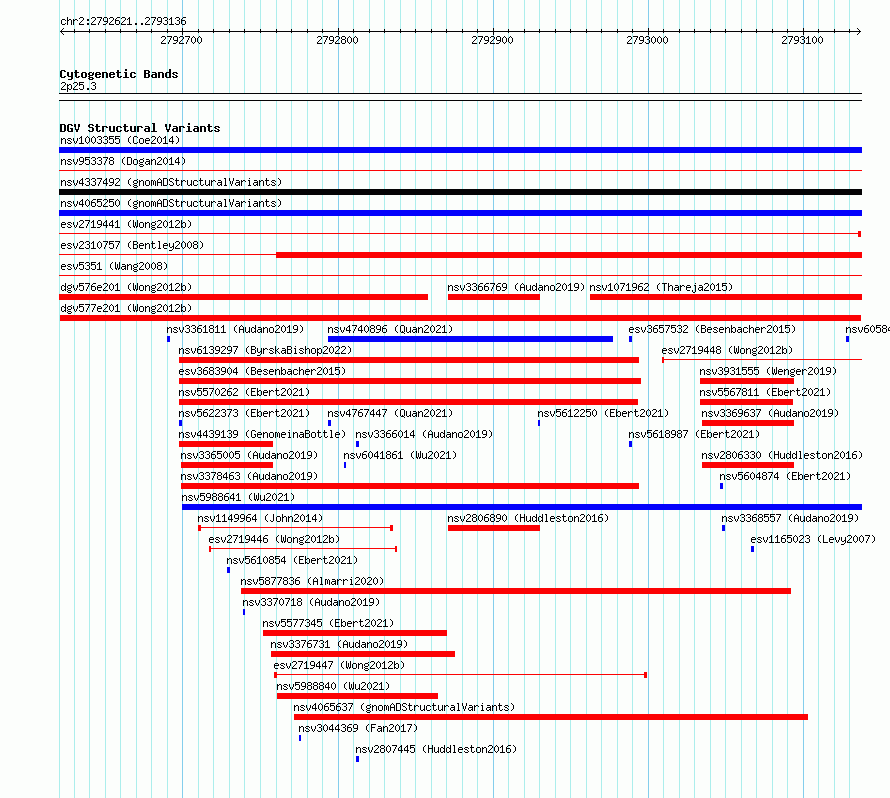Click the 2792800 ruler position
Viewport: 890px width, 798px height.
pos(337,40)
